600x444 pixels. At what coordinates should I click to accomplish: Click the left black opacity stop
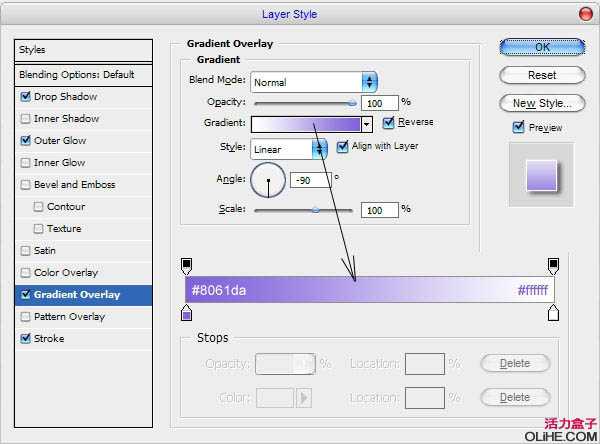(186, 265)
